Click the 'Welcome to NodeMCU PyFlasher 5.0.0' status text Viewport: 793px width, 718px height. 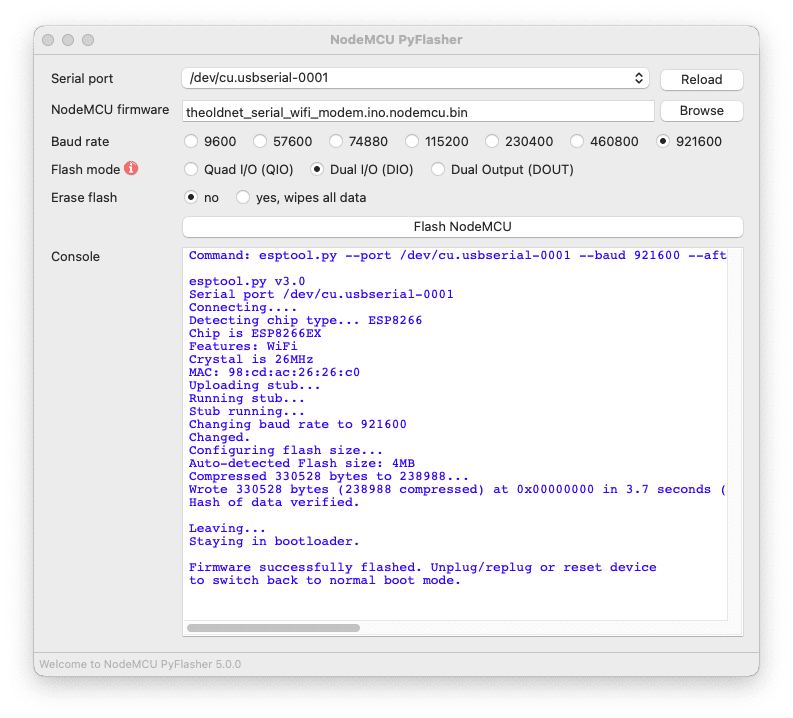140,664
